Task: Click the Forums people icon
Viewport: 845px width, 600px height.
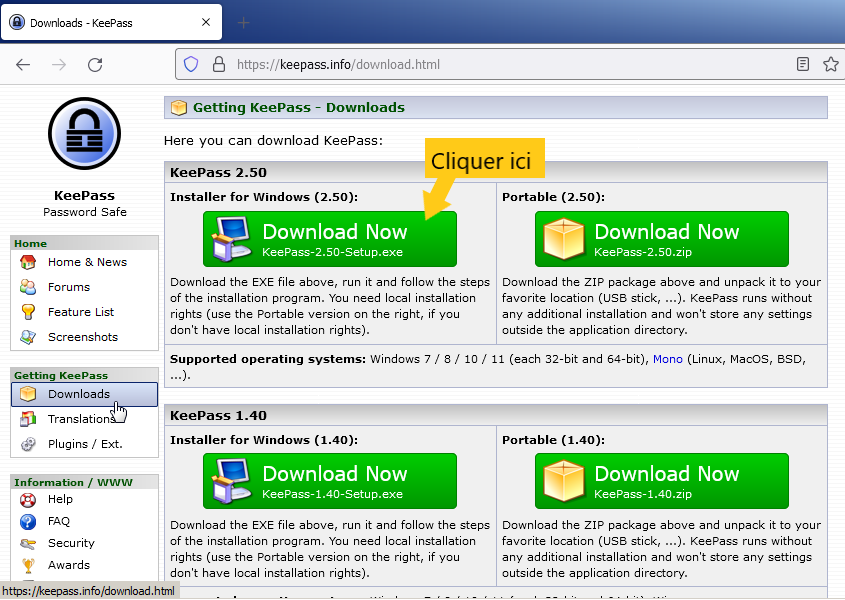Action: pos(28,287)
